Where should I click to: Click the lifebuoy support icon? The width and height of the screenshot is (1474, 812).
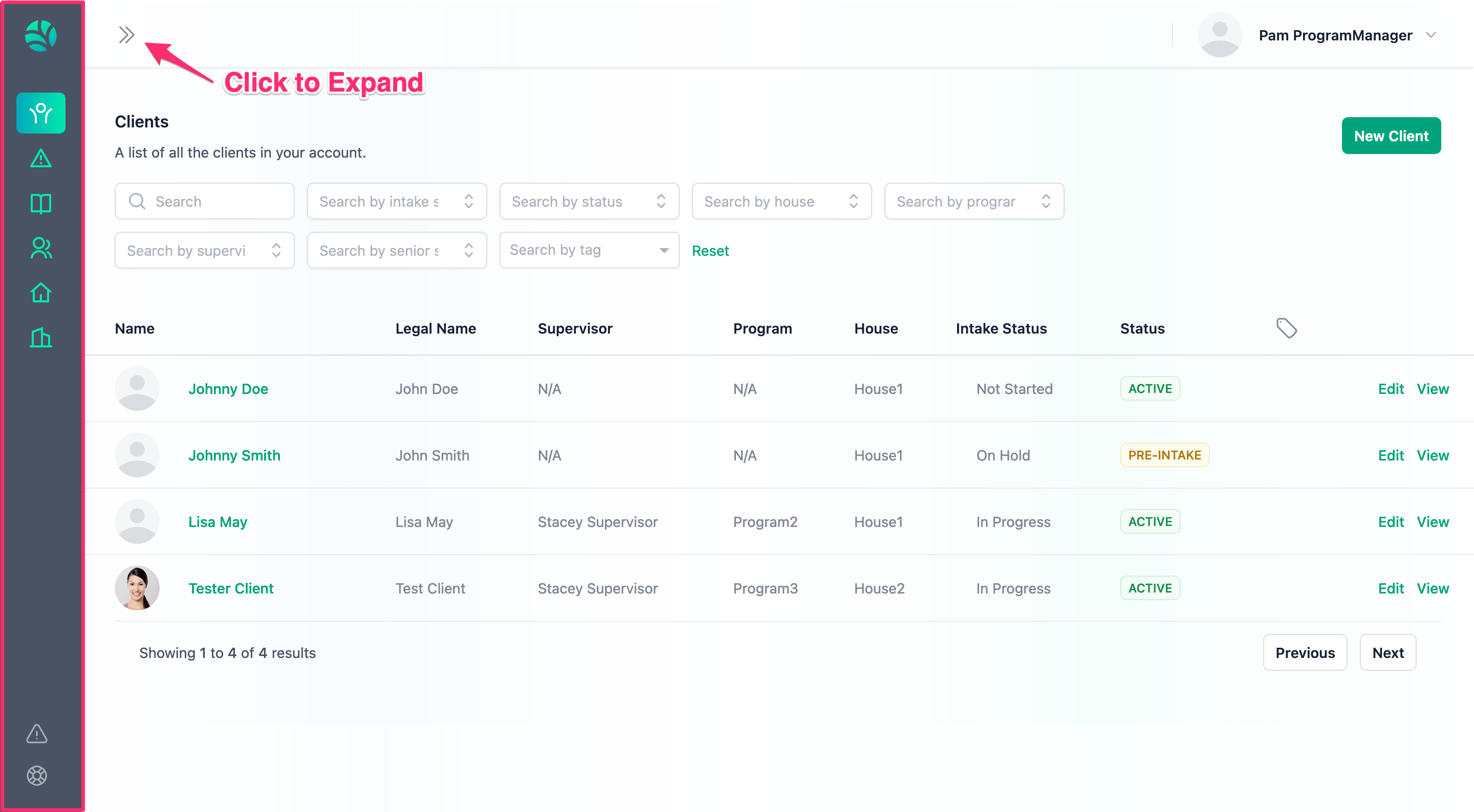(x=37, y=775)
